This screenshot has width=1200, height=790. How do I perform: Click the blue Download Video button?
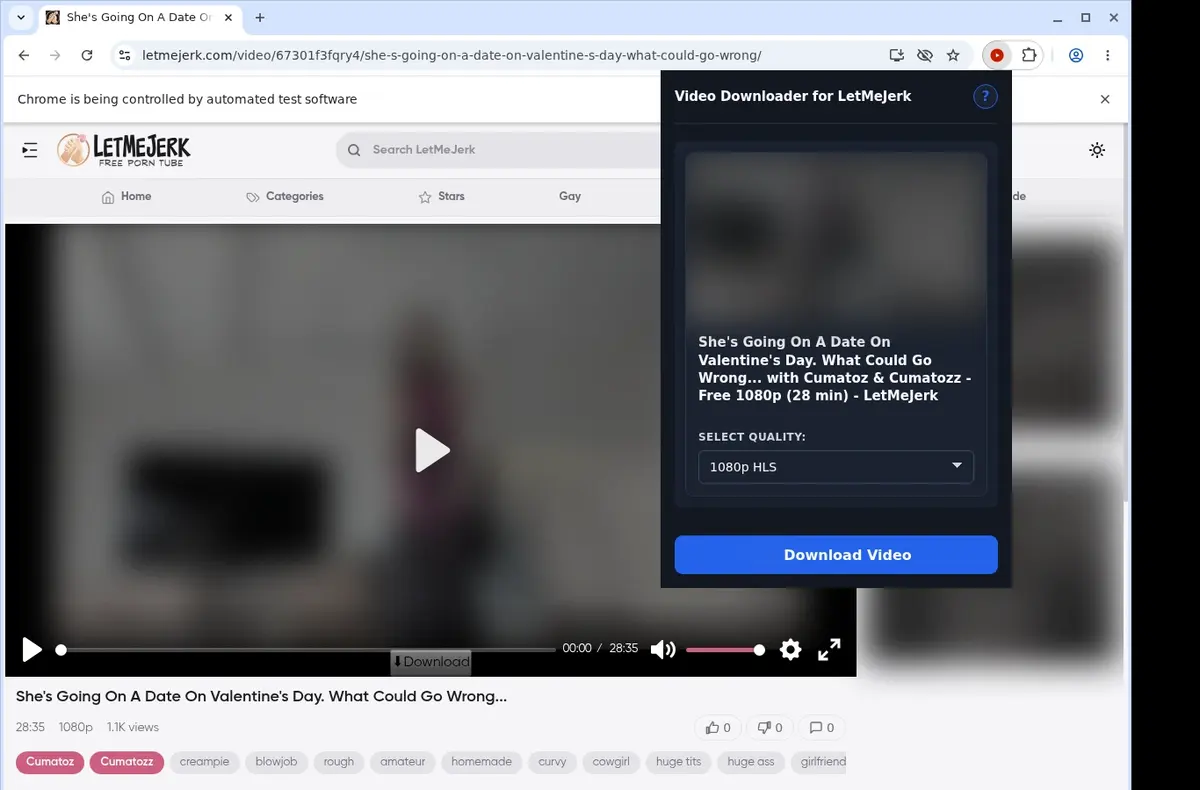coord(836,555)
